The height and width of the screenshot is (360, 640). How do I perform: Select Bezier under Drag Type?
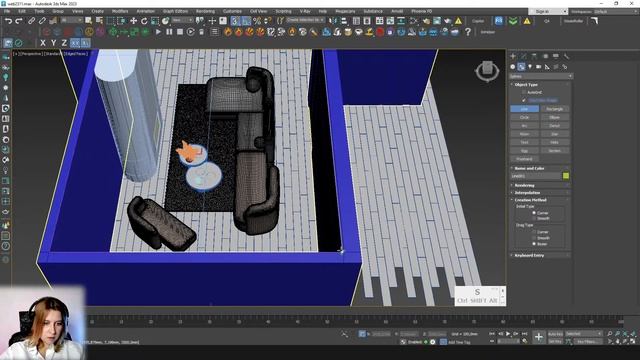(x=534, y=244)
